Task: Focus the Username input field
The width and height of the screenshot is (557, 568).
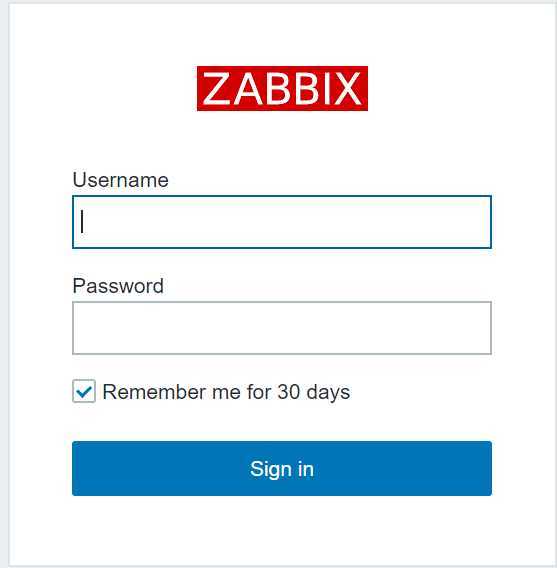Action: (282, 222)
